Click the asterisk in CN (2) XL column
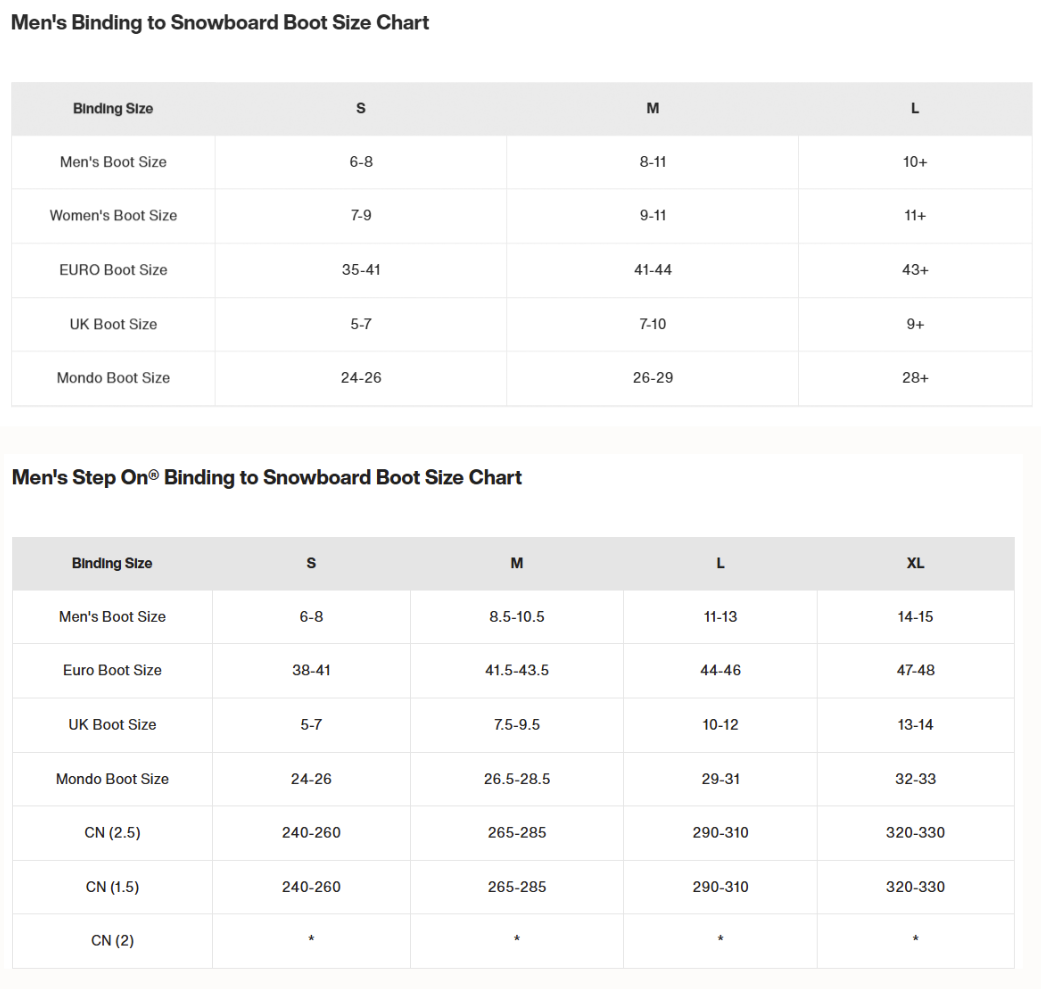Screen dimensions: 1041x989 coord(916,939)
